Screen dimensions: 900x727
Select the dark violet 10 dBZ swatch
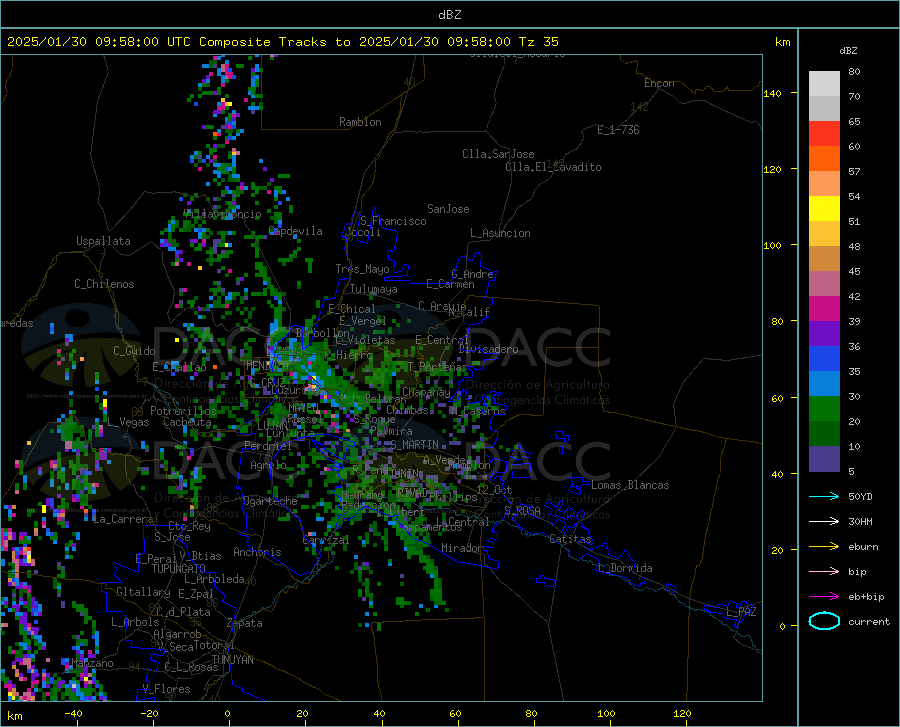[x=824, y=459]
